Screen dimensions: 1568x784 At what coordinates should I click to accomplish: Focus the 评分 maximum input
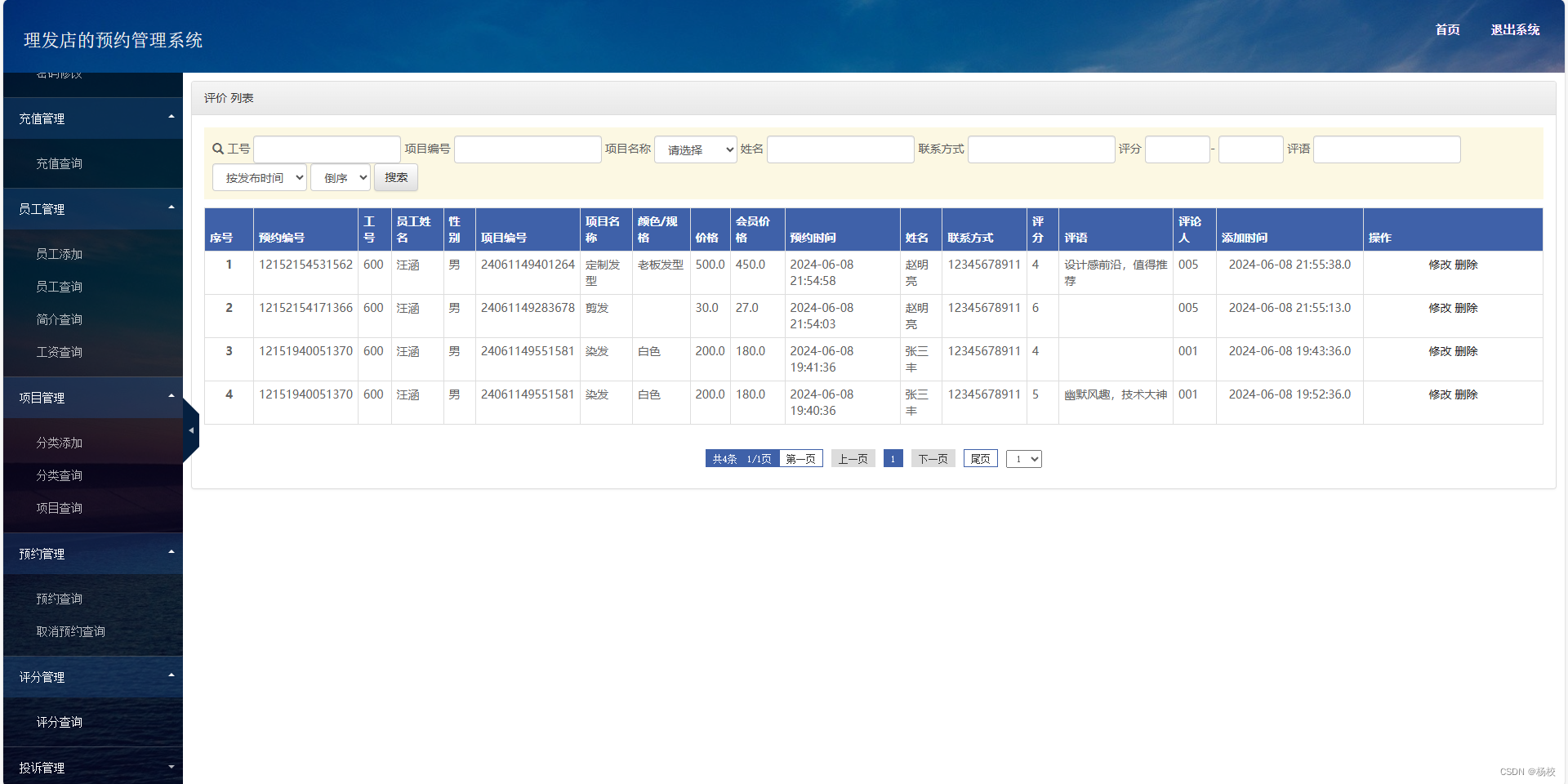[1251, 149]
